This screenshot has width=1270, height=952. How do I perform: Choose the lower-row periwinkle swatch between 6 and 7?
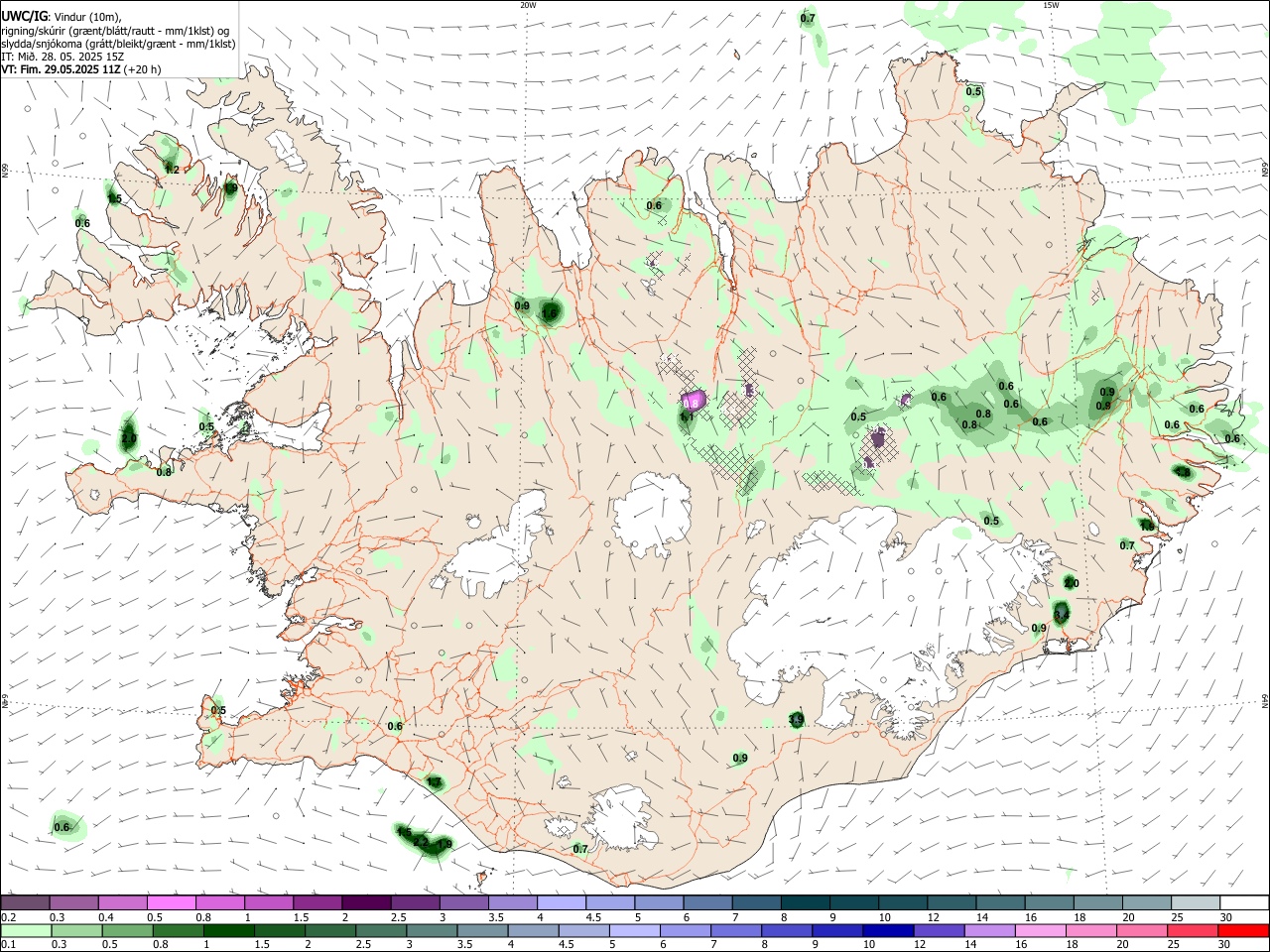686,931
